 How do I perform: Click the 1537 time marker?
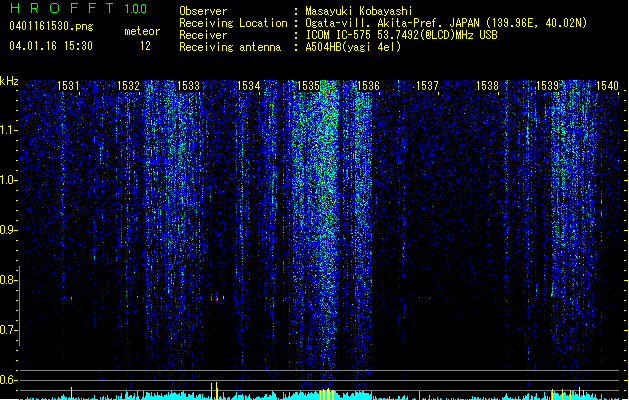point(427,86)
